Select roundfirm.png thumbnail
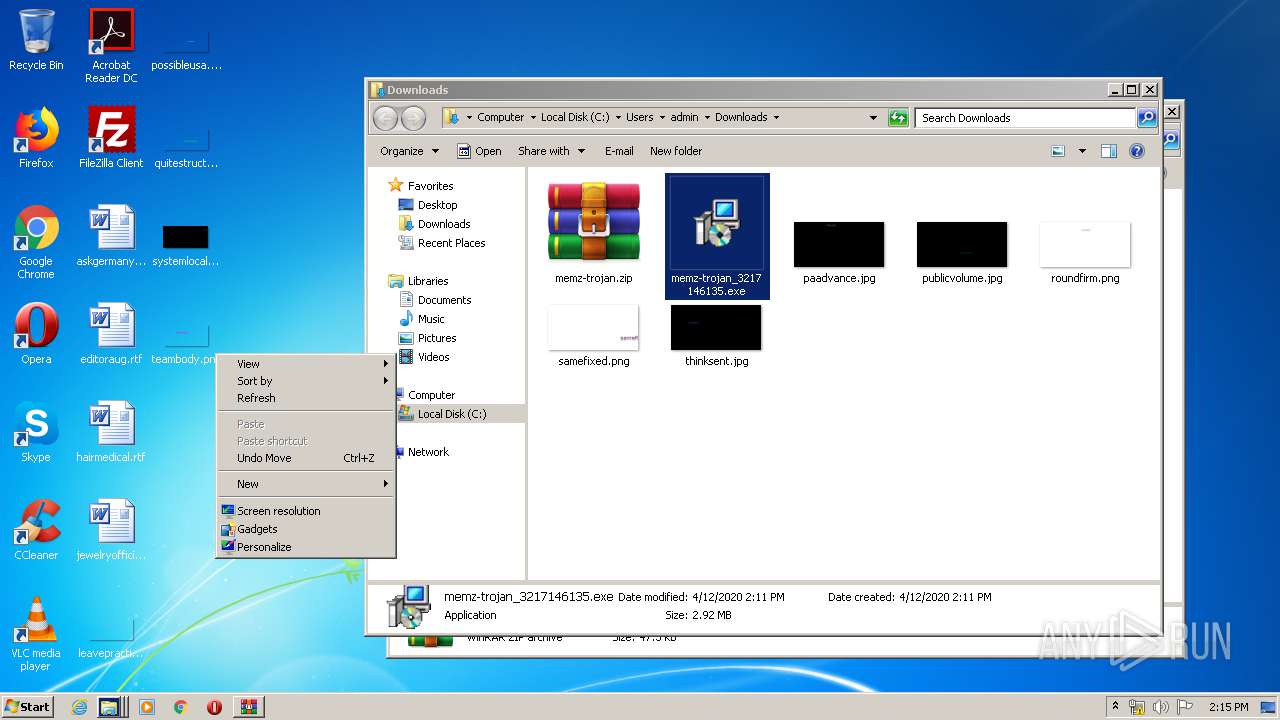The width and height of the screenshot is (1280, 720). [1085, 253]
